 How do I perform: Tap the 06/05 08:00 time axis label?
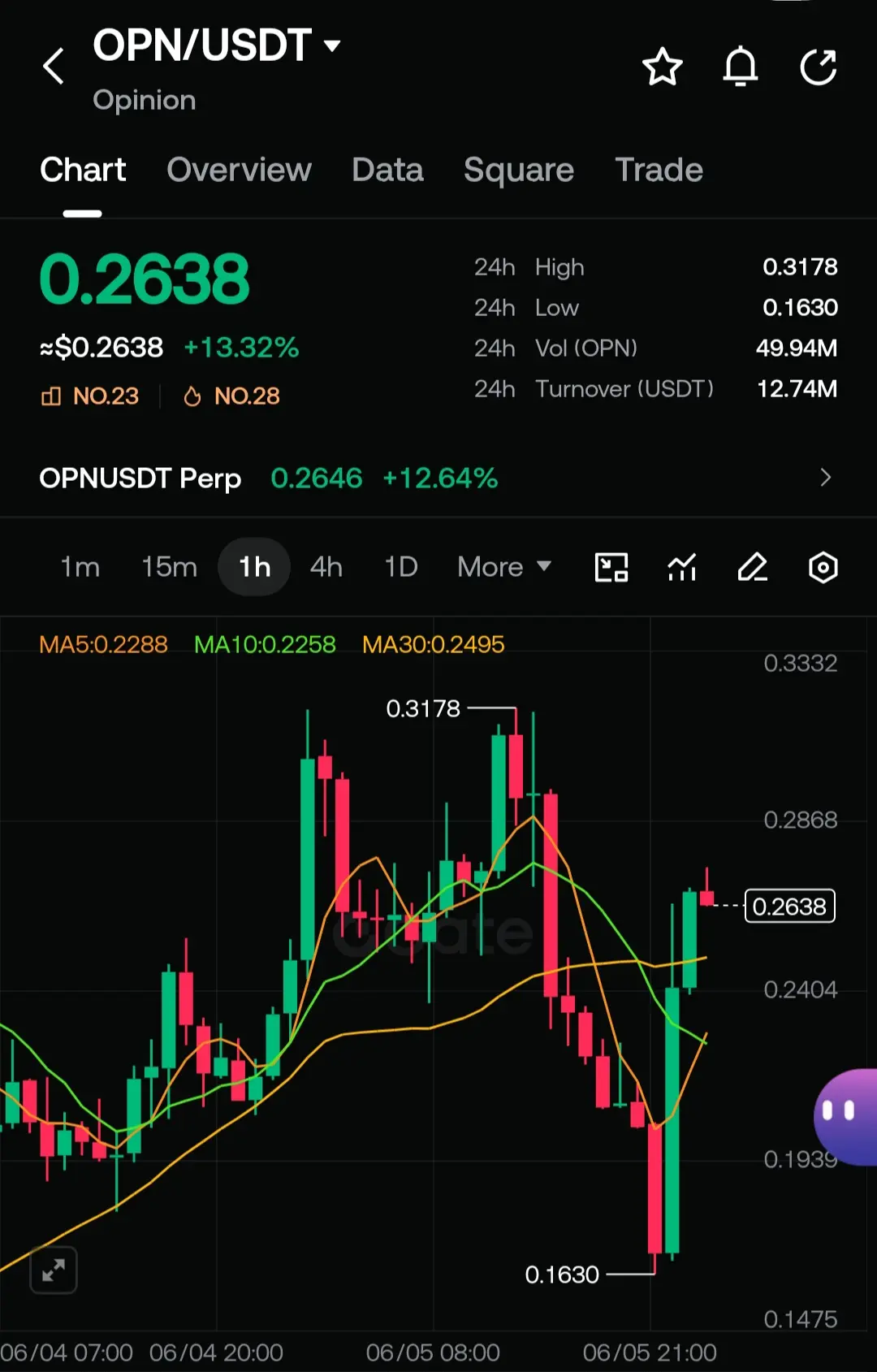click(433, 1353)
